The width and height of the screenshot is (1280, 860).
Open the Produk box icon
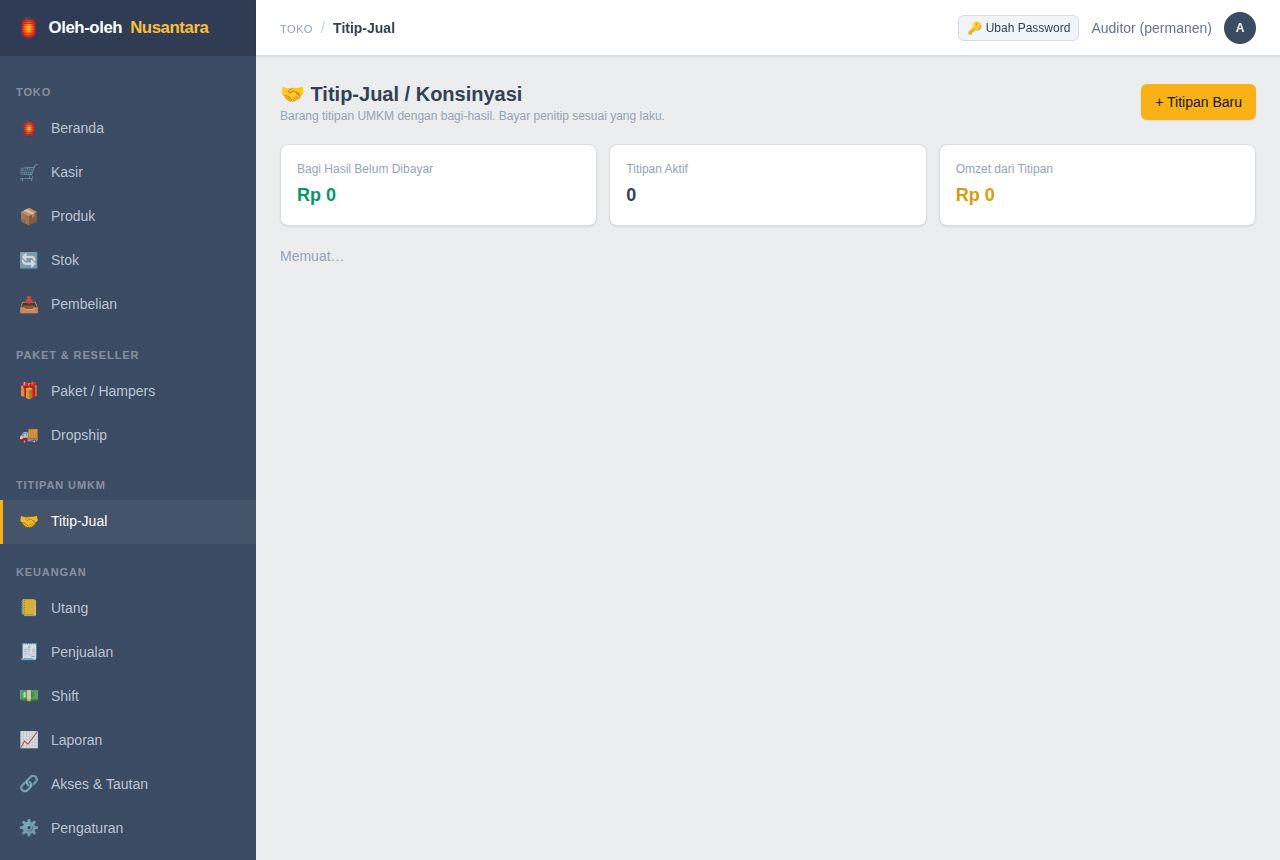(x=29, y=216)
